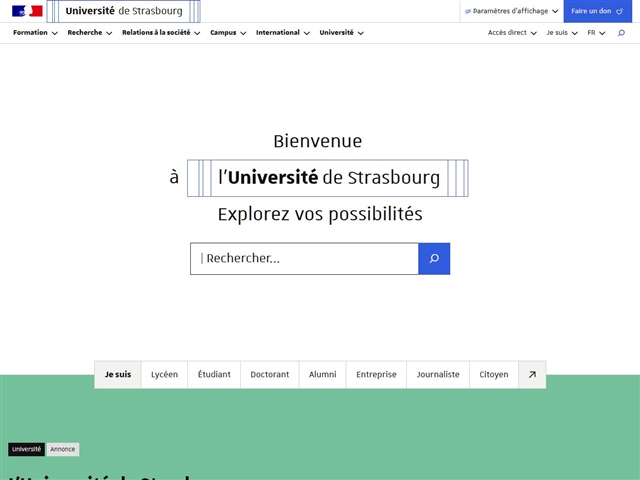Focus the Rechercher search field
The width and height of the screenshot is (640, 480).
coord(304,258)
